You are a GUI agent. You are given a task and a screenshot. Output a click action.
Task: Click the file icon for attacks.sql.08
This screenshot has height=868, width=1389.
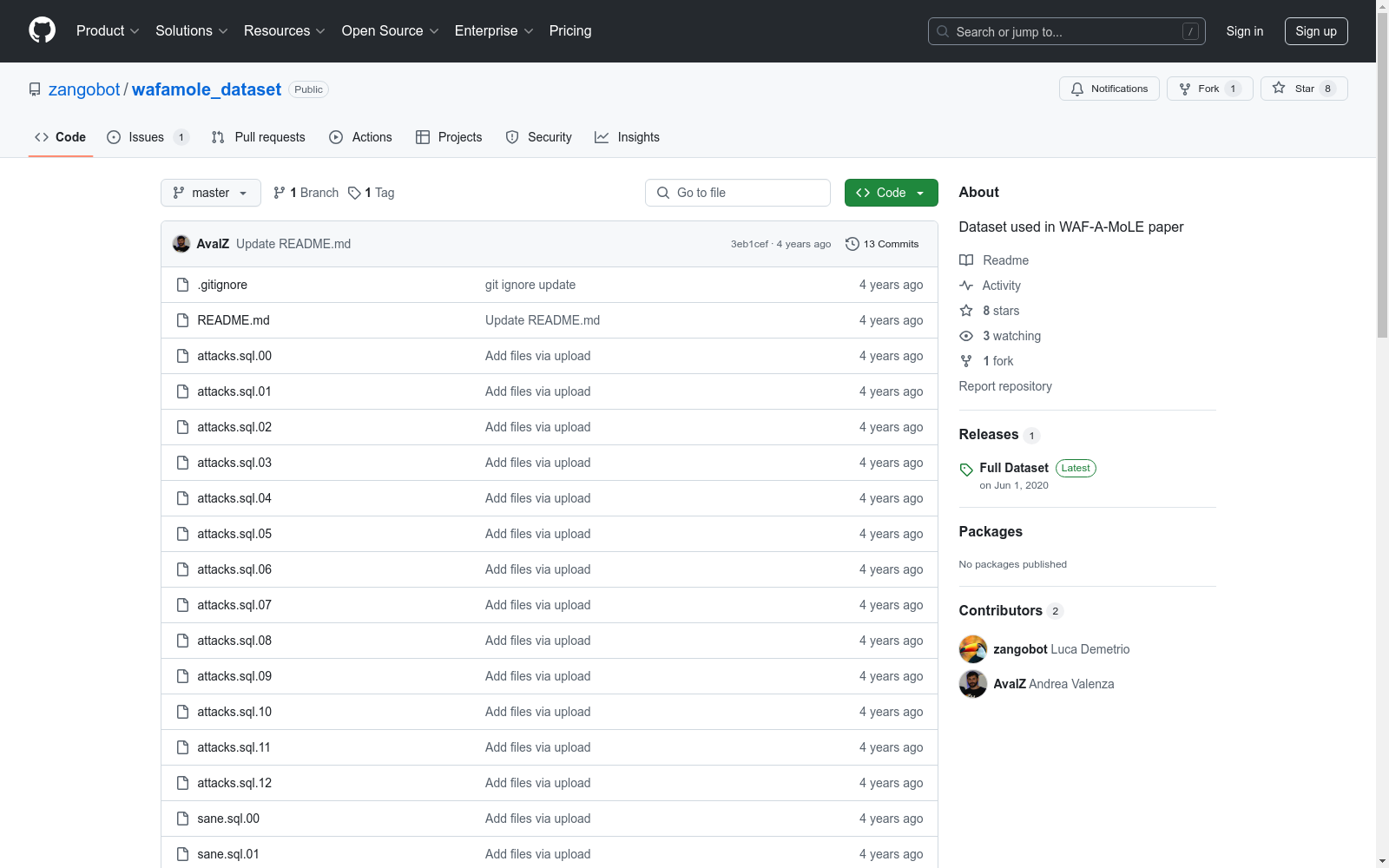click(182, 641)
